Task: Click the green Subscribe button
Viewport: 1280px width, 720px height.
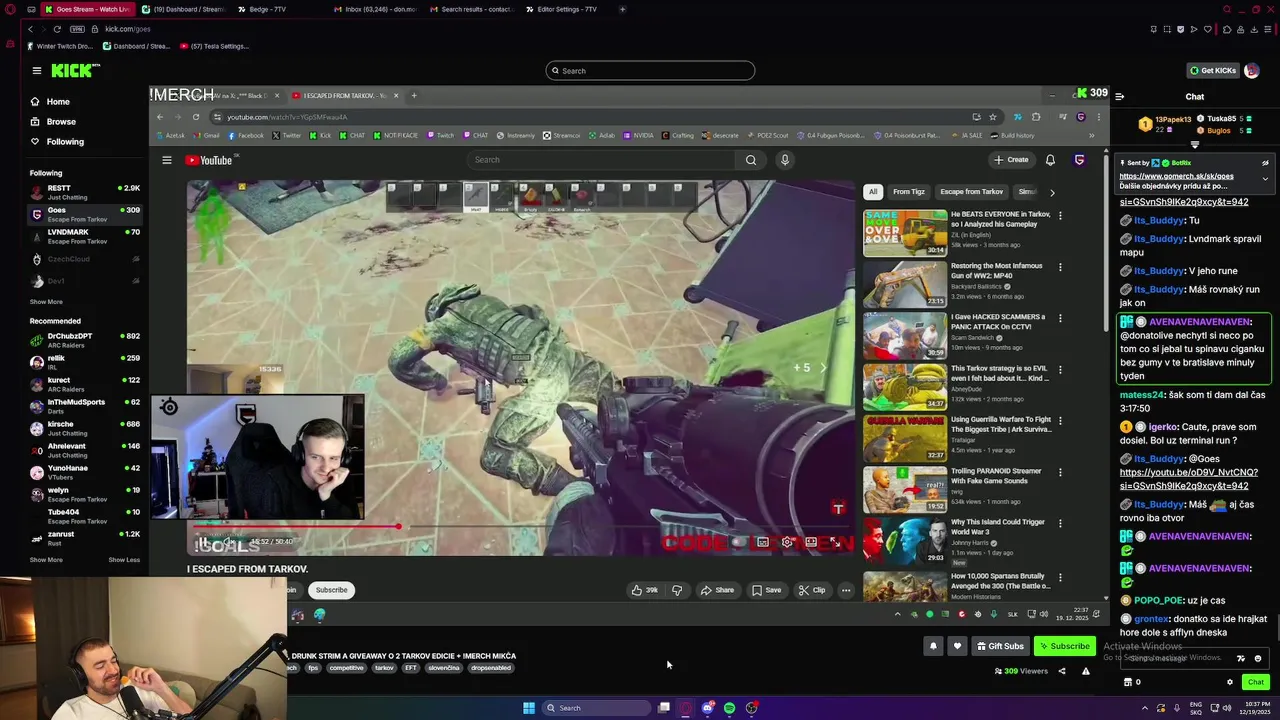Action: 1064,646
